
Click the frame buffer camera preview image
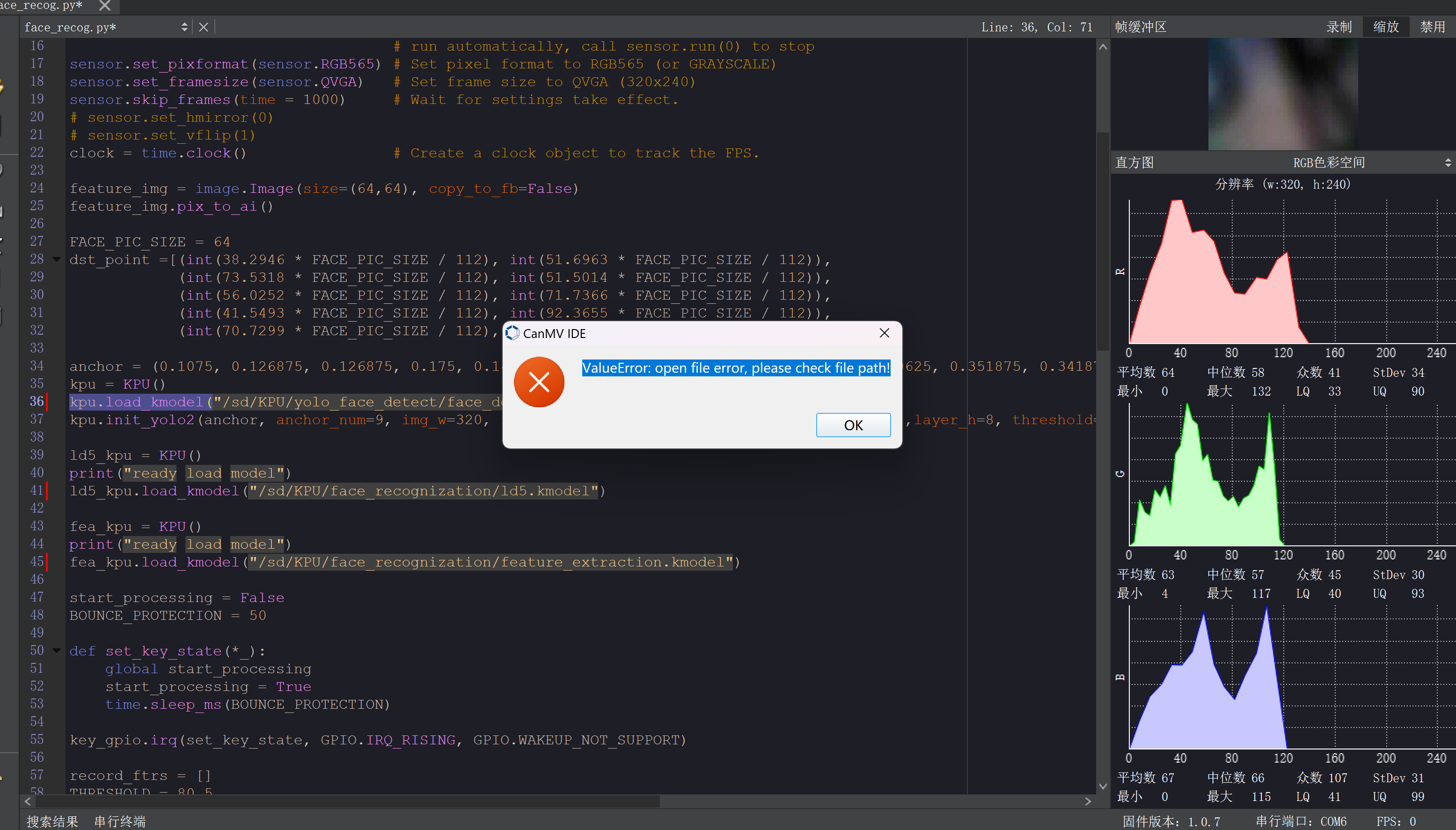1282,95
